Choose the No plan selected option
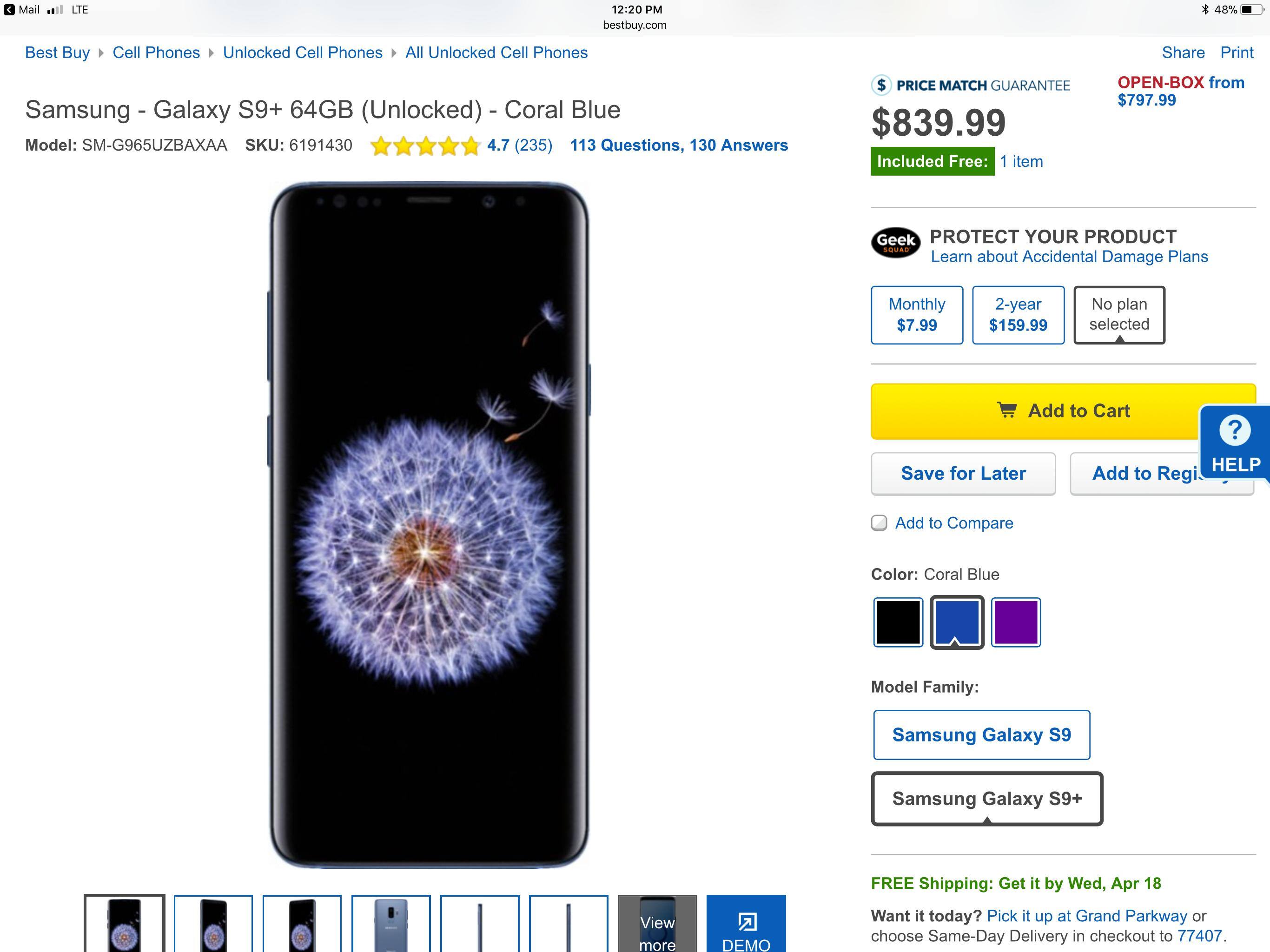Viewport: 1270px width, 952px height. pos(1119,315)
